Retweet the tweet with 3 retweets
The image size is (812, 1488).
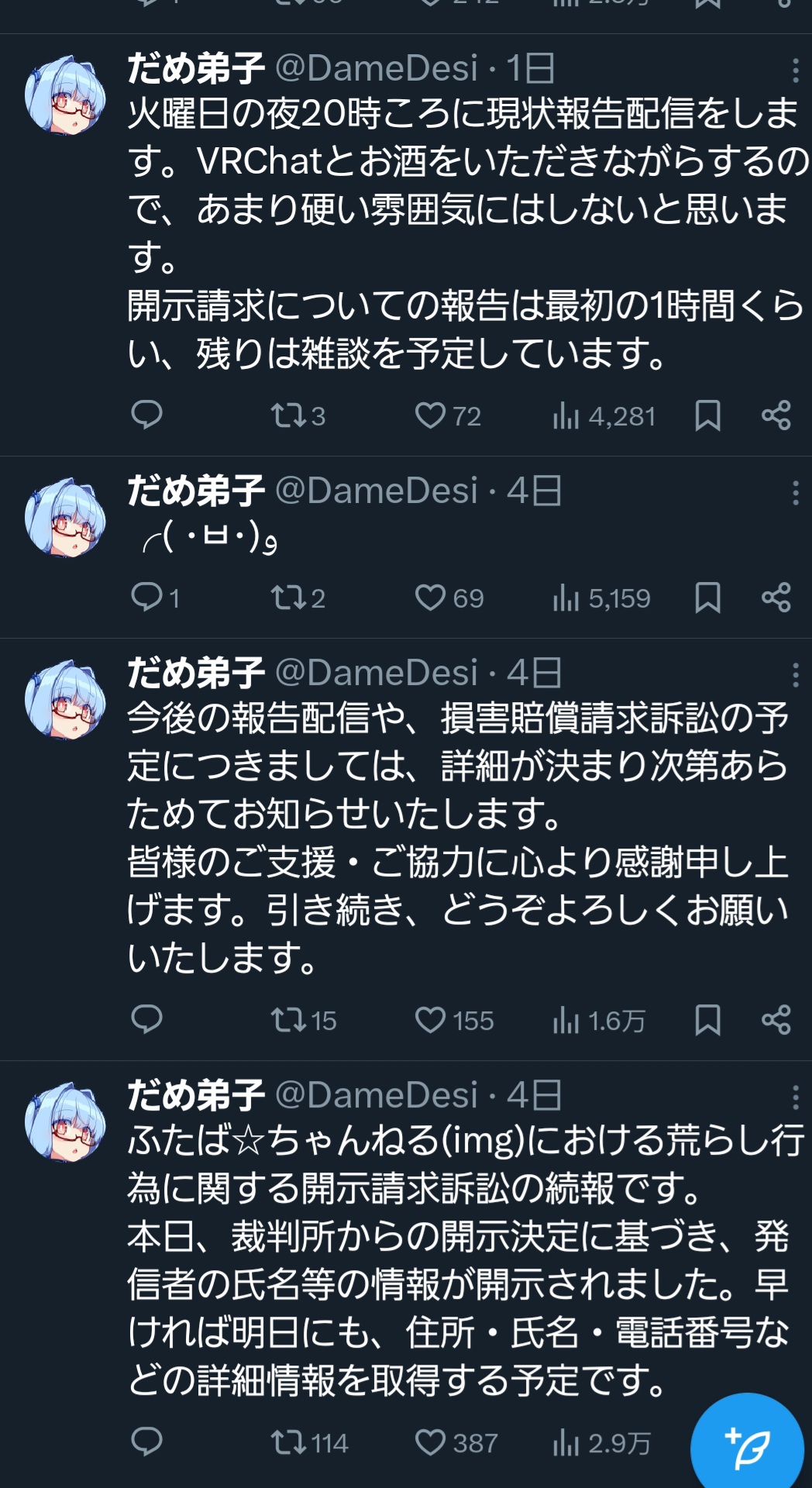coord(289,415)
